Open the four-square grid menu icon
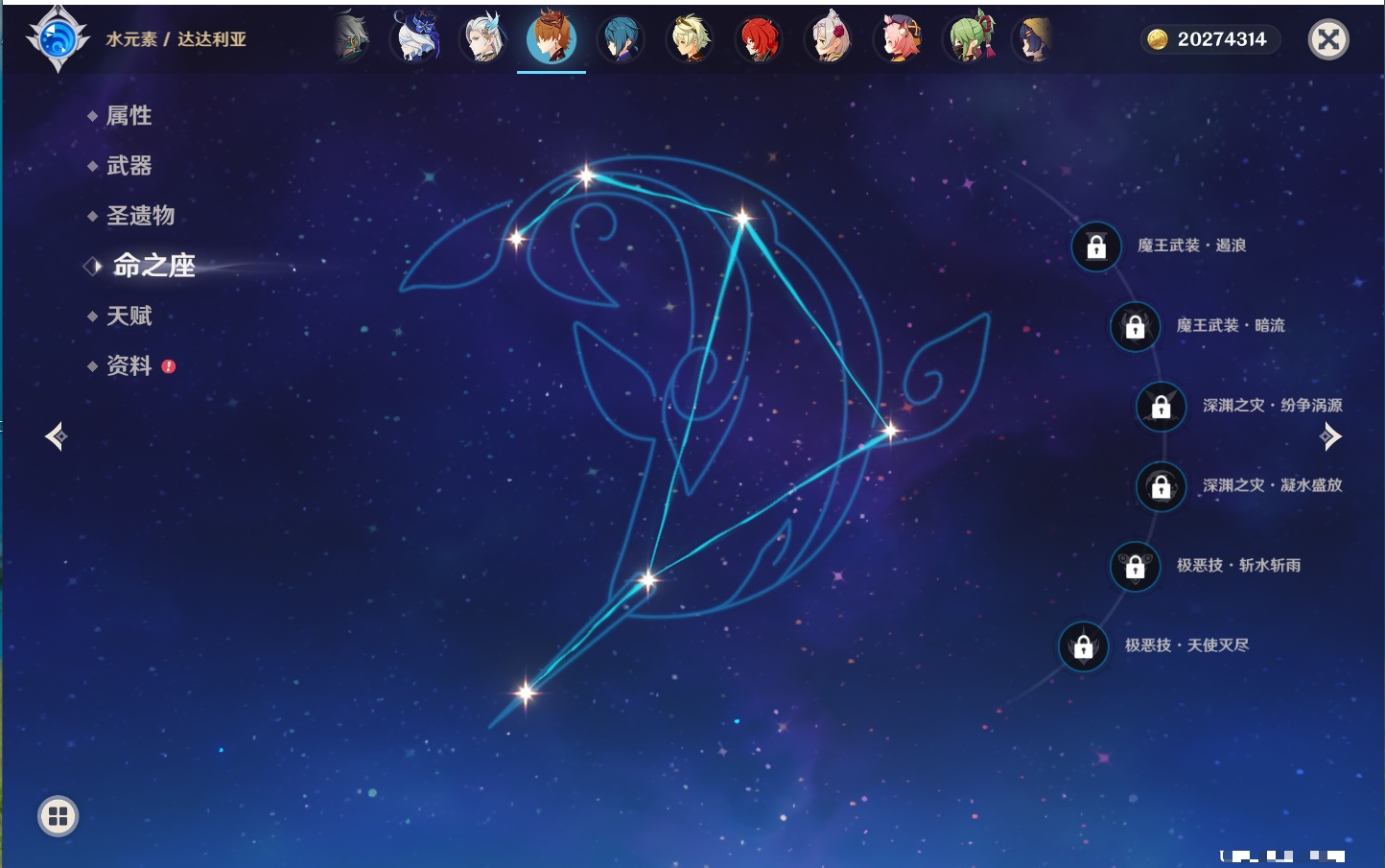The image size is (1385, 868). pyautogui.click(x=58, y=816)
